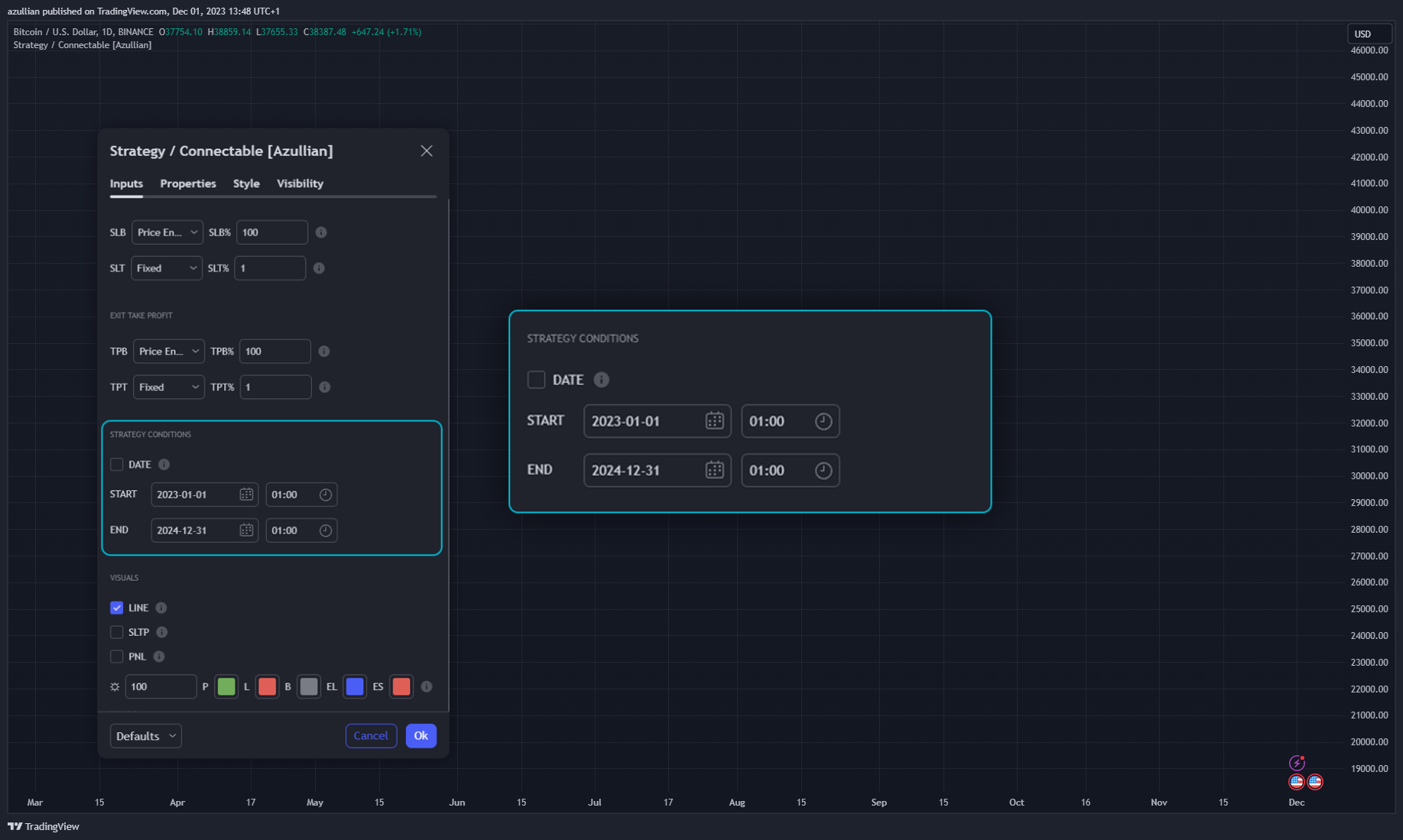
Task: Focus START date field in enlarged preview
Action: click(x=658, y=421)
